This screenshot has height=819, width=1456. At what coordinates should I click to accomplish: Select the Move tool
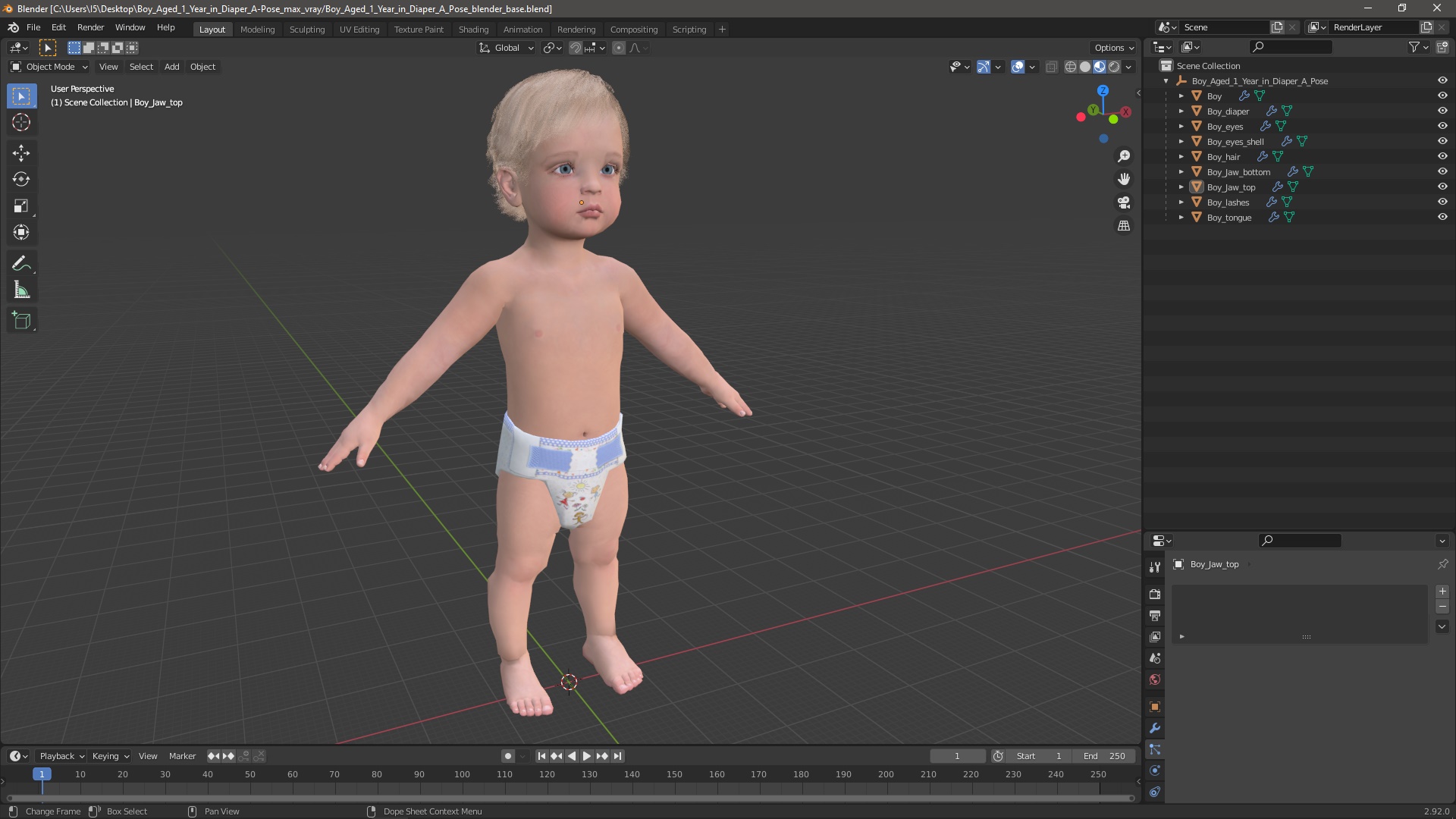tap(21, 153)
